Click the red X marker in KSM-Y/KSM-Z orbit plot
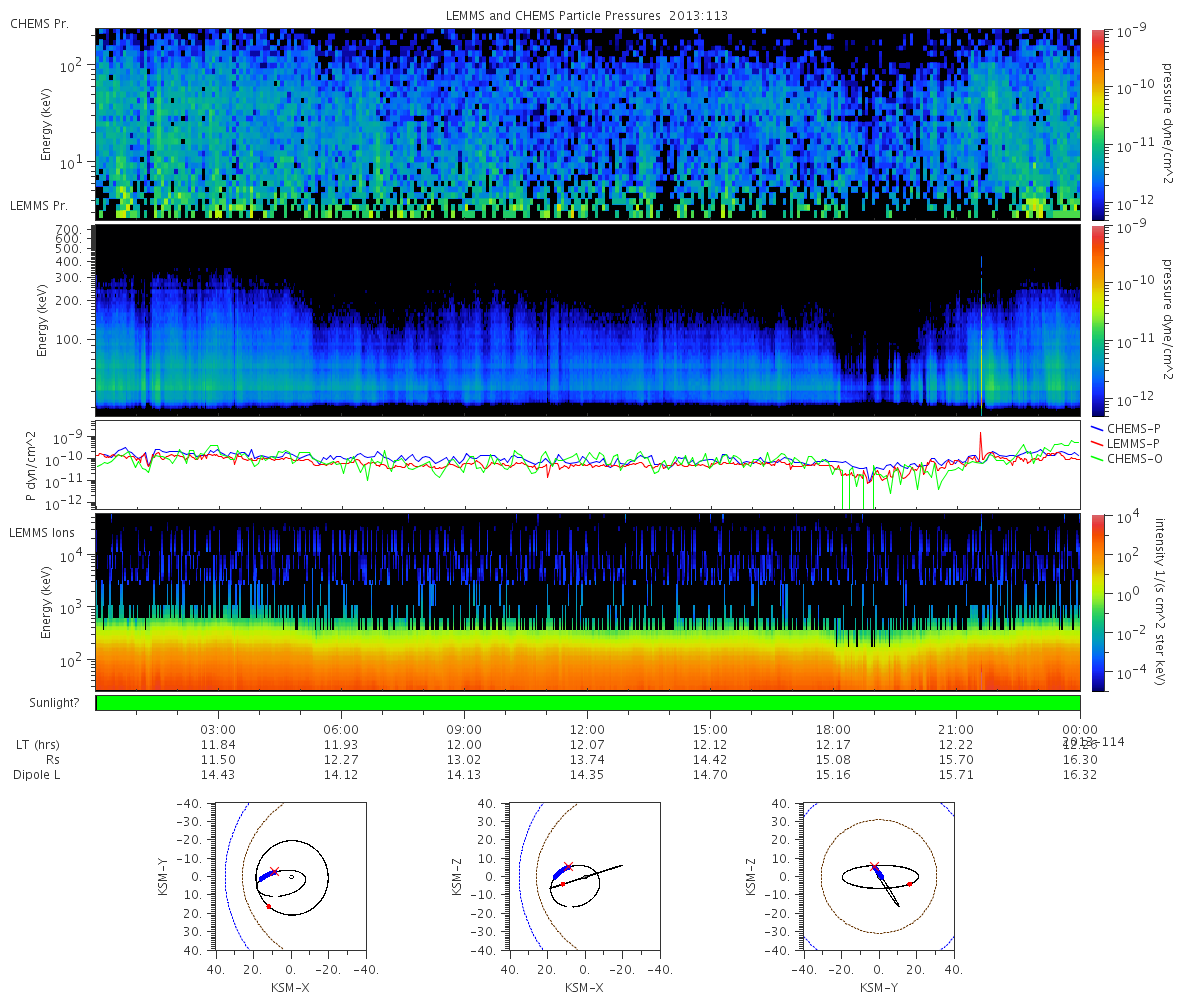 click(874, 866)
